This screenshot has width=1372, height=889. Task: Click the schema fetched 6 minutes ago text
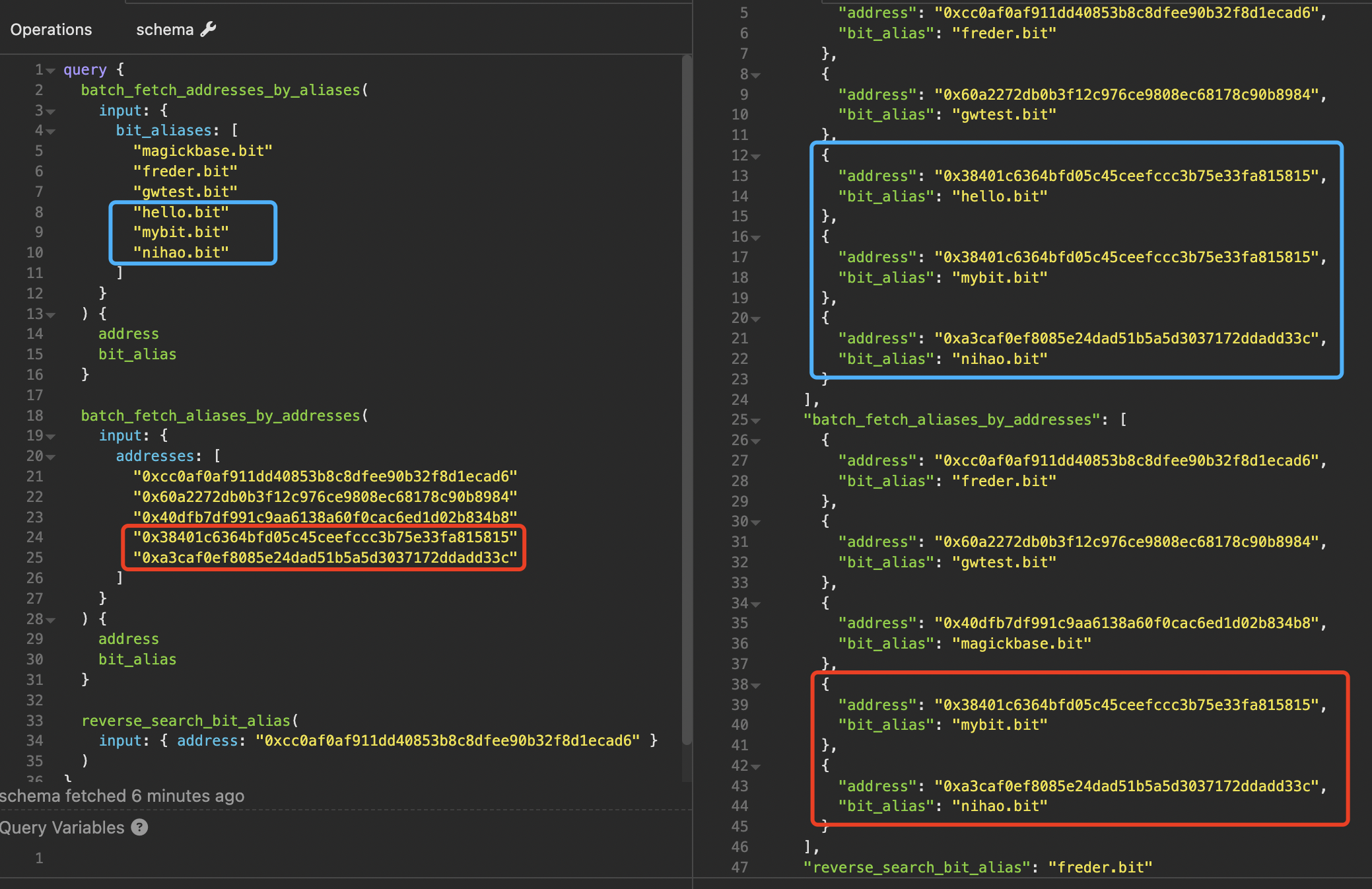[122, 796]
